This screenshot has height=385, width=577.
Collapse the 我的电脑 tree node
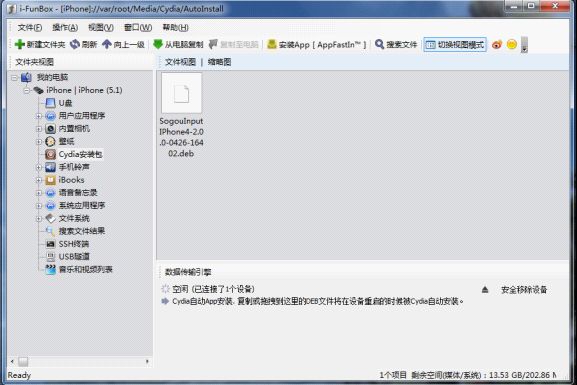[x=14, y=78]
